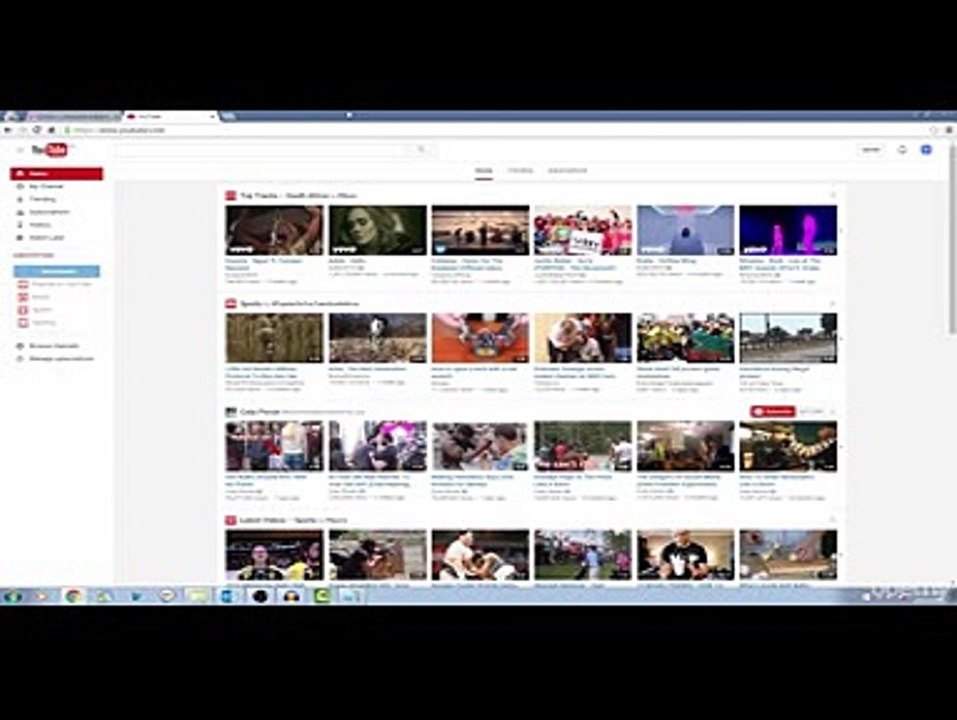The width and height of the screenshot is (957, 720).
Task: Click the red Subscribe button
Action: tap(773, 411)
